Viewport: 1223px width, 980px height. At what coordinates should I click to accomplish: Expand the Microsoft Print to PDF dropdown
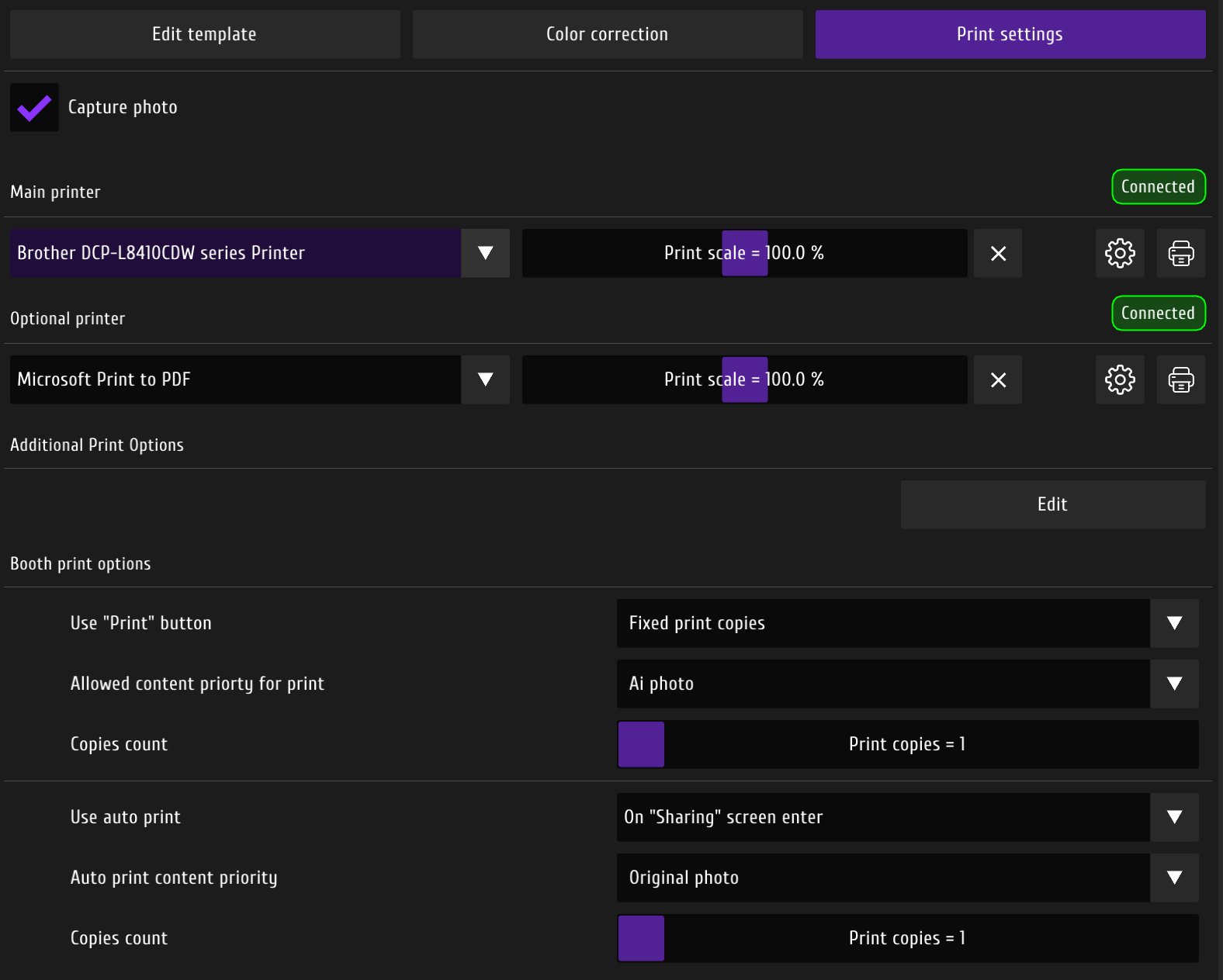tap(485, 379)
